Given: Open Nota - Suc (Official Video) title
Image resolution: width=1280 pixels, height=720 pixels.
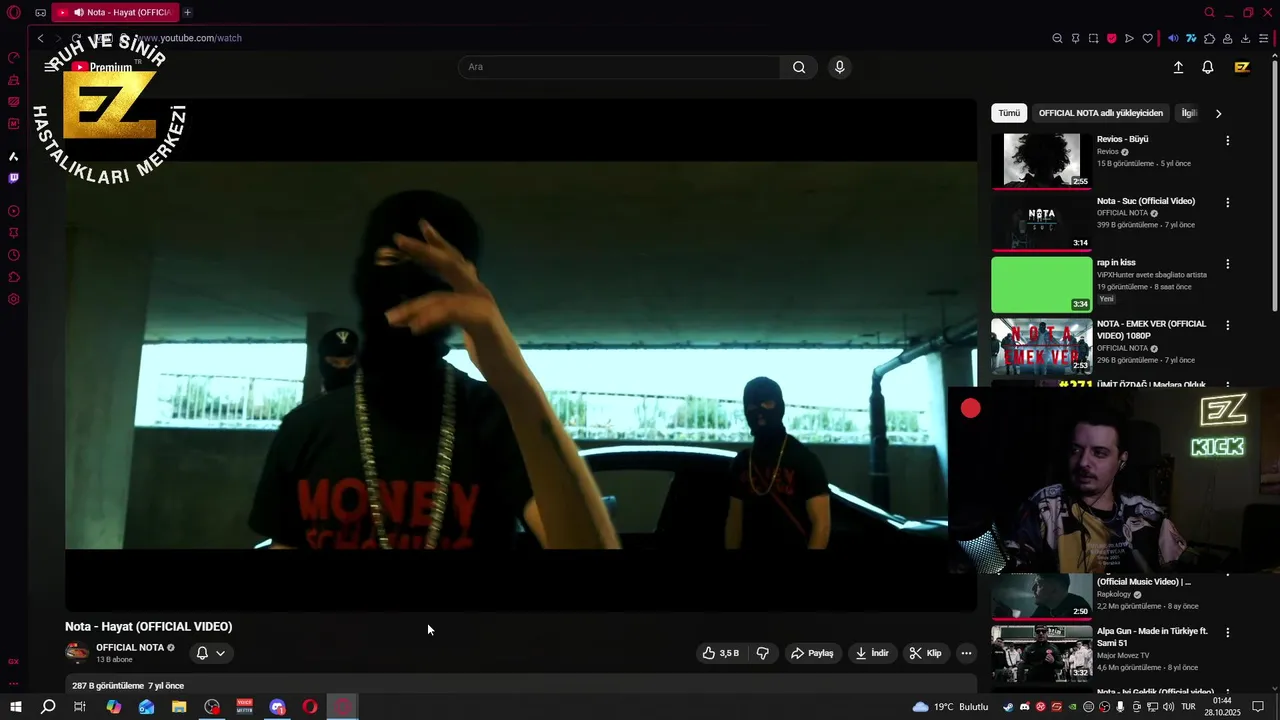Looking at the screenshot, I should click(1146, 201).
